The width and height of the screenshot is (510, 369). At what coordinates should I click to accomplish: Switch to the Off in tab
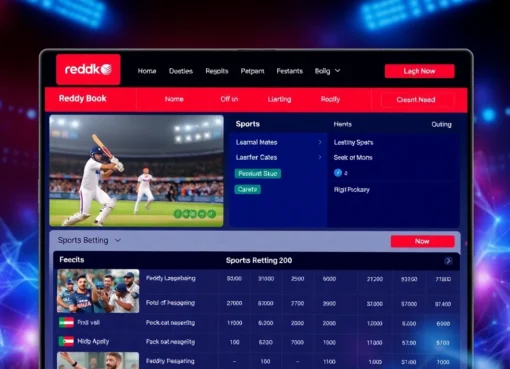click(229, 99)
